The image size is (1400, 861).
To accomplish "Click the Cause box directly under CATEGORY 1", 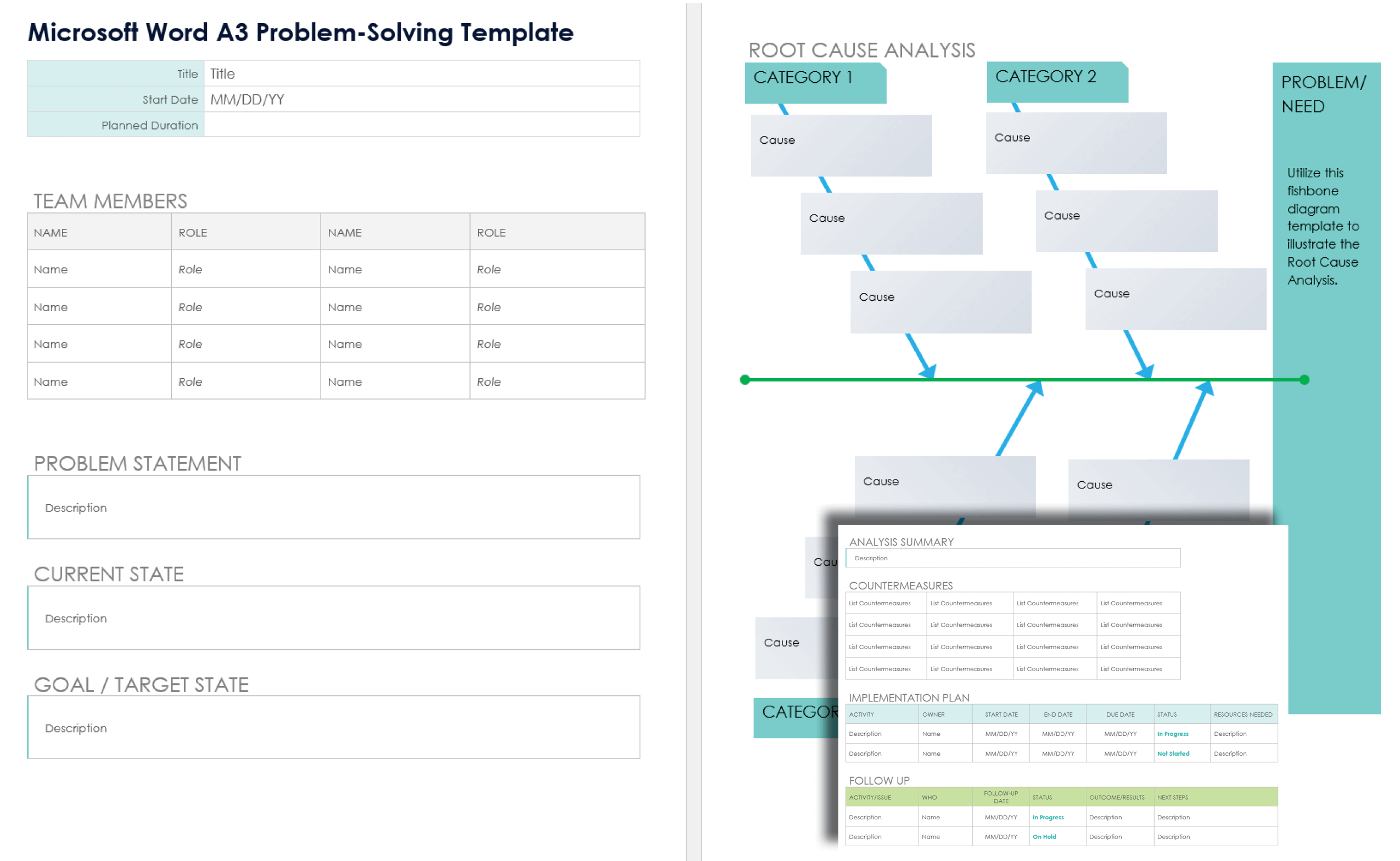I will pyautogui.click(x=841, y=145).
